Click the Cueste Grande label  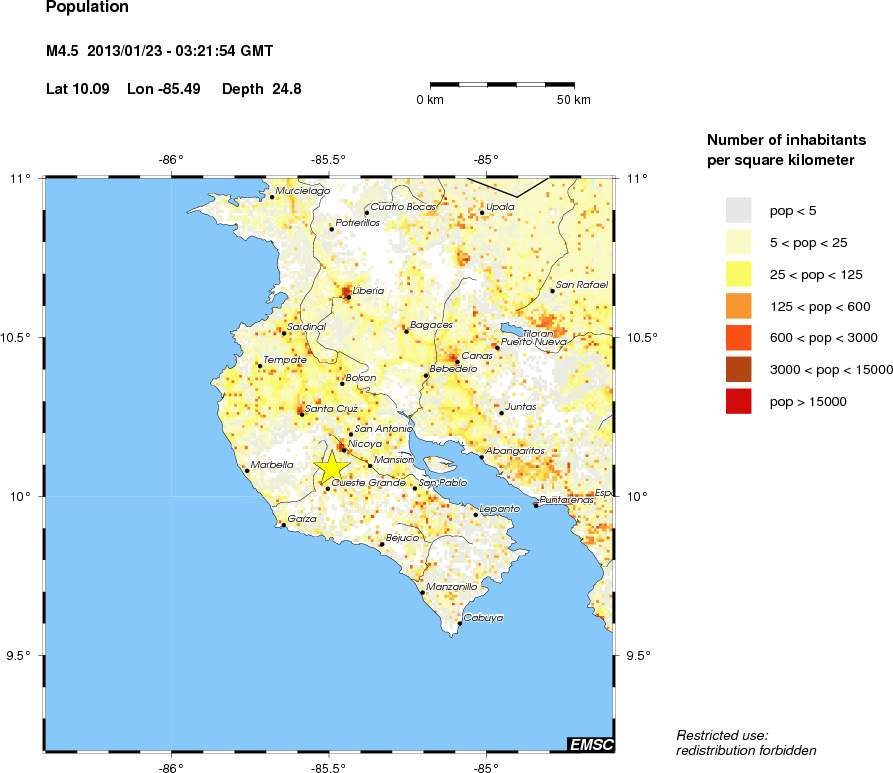(x=368, y=483)
